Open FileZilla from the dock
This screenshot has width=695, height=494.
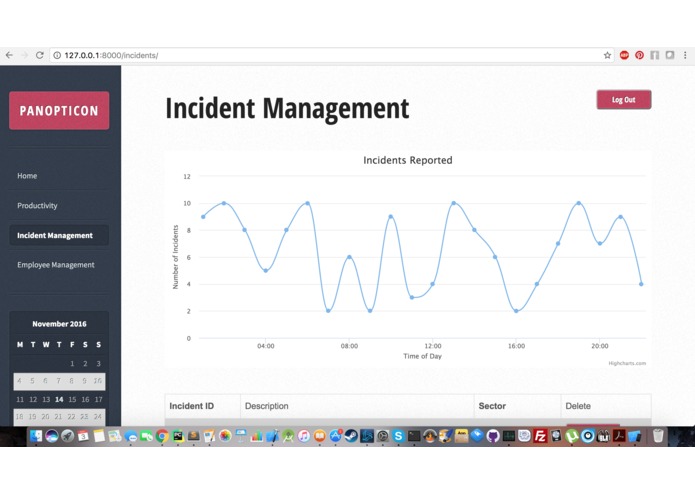tap(540, 436)
